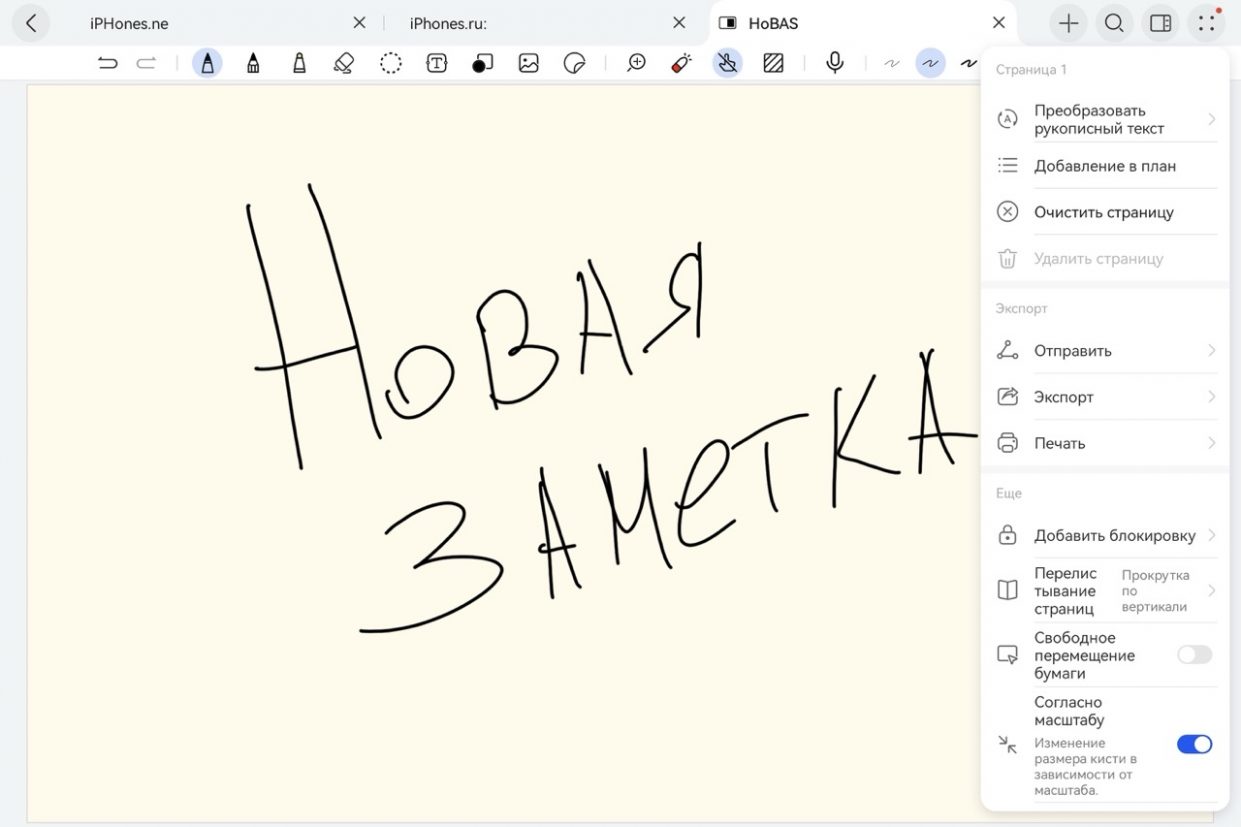
Task: Open the Печать option
Action: [x=1105, y=443]
